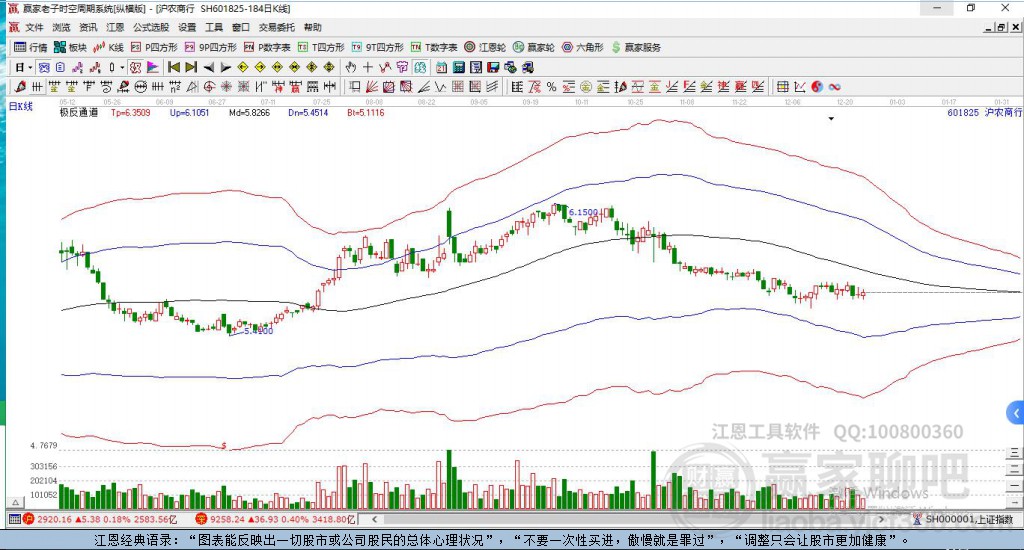
Task: Open the P四方形 tool
Action: coord(154,47)
